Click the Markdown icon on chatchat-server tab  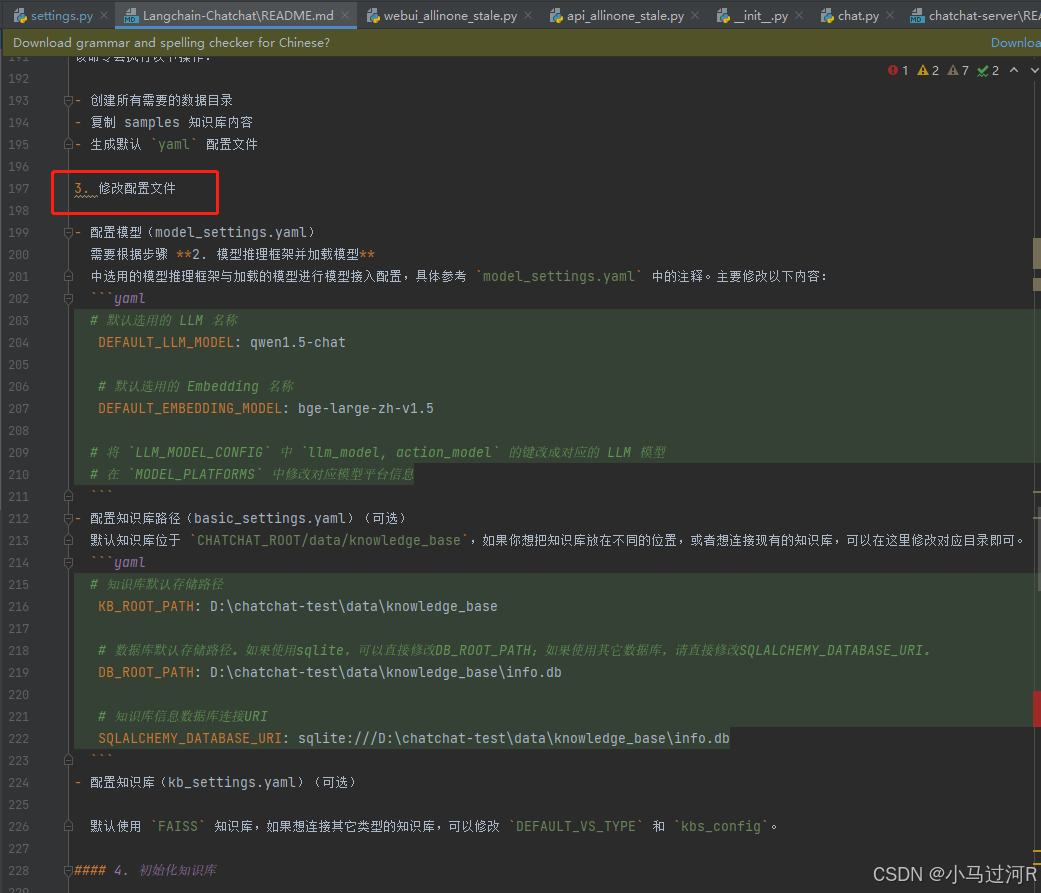[917, 15]
